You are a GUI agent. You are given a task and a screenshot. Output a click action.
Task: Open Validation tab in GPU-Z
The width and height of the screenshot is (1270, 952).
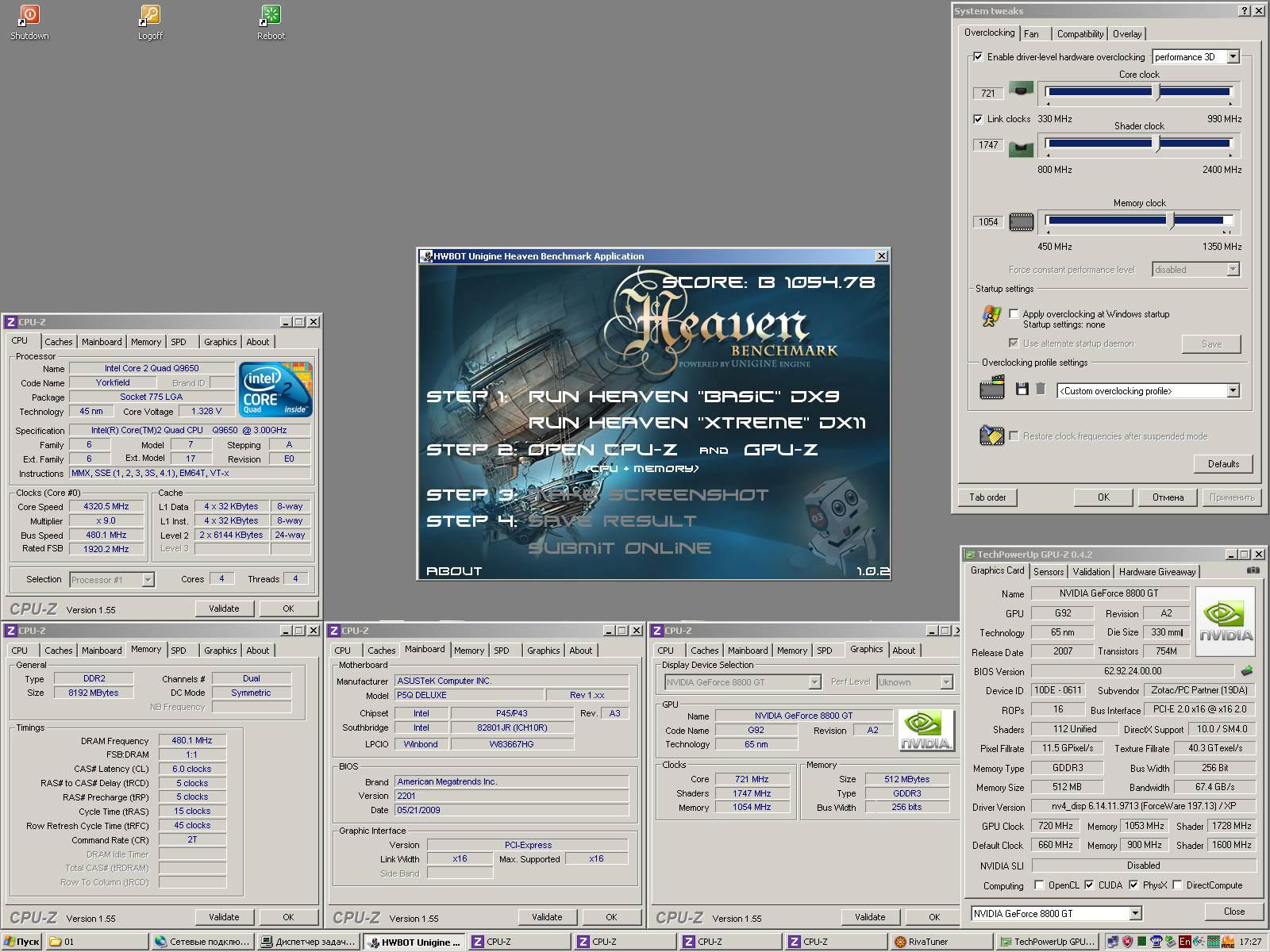click(1091, 572)
